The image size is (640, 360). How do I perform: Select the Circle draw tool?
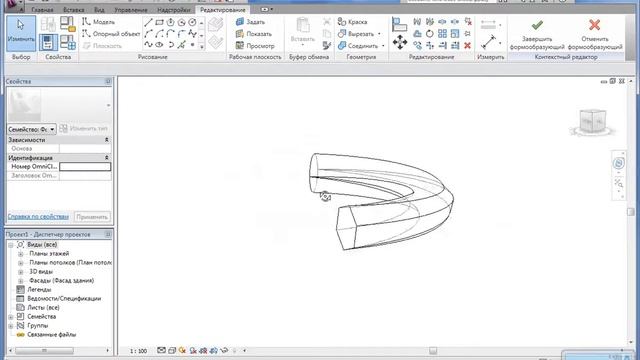coord(192,22)
